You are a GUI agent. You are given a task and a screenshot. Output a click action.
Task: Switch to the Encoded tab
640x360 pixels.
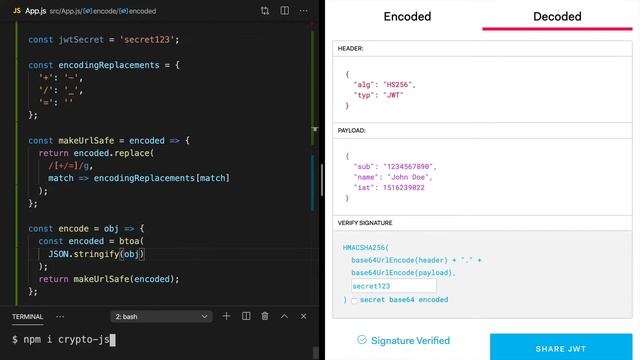click(407, 16)
